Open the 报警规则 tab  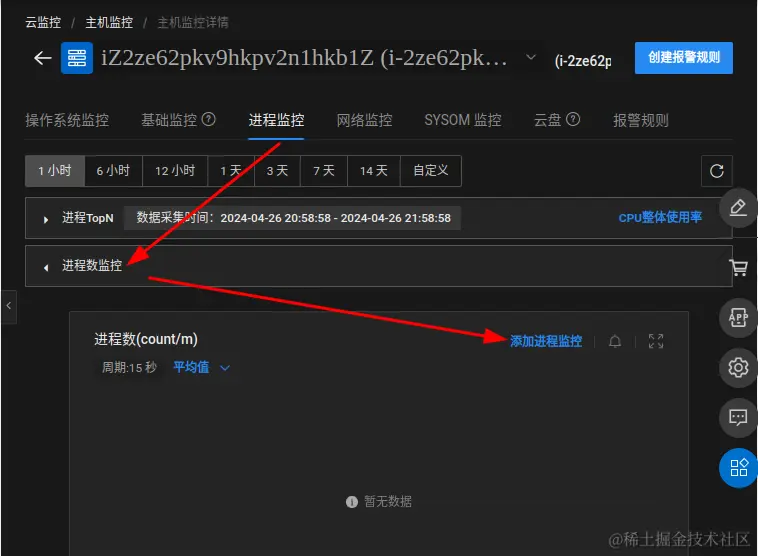(641, 120)
